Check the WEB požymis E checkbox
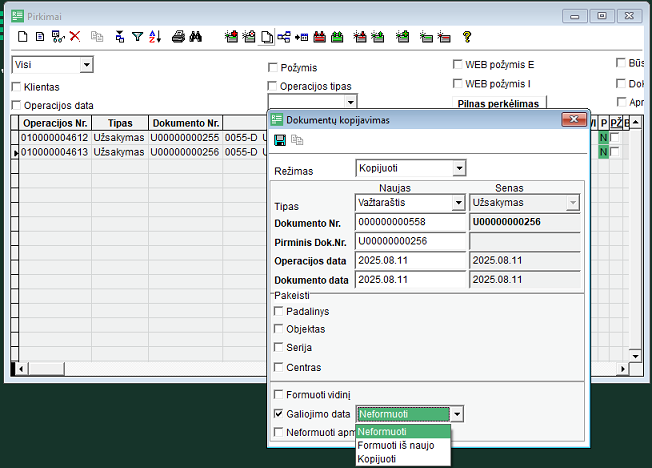The height and width of the screenshot is (468, 652). coord(457,64)
